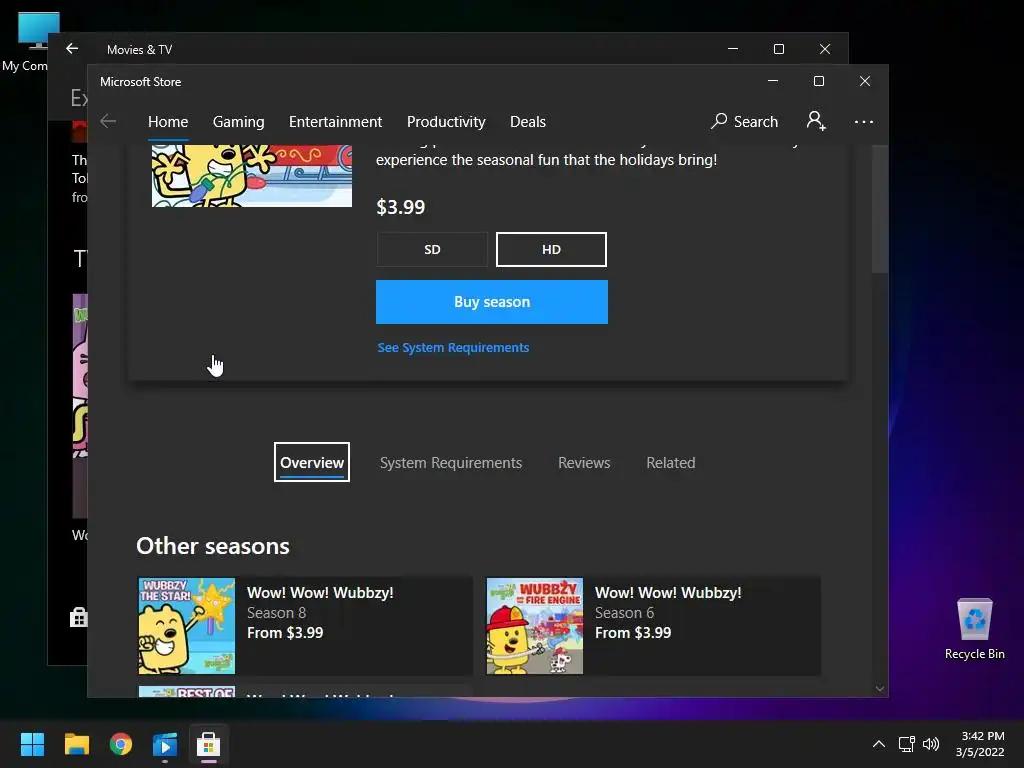The width and height of the screenshot is (1024, 768).
Task: Minimize the Movies & TV window
Action: point(733,49)
